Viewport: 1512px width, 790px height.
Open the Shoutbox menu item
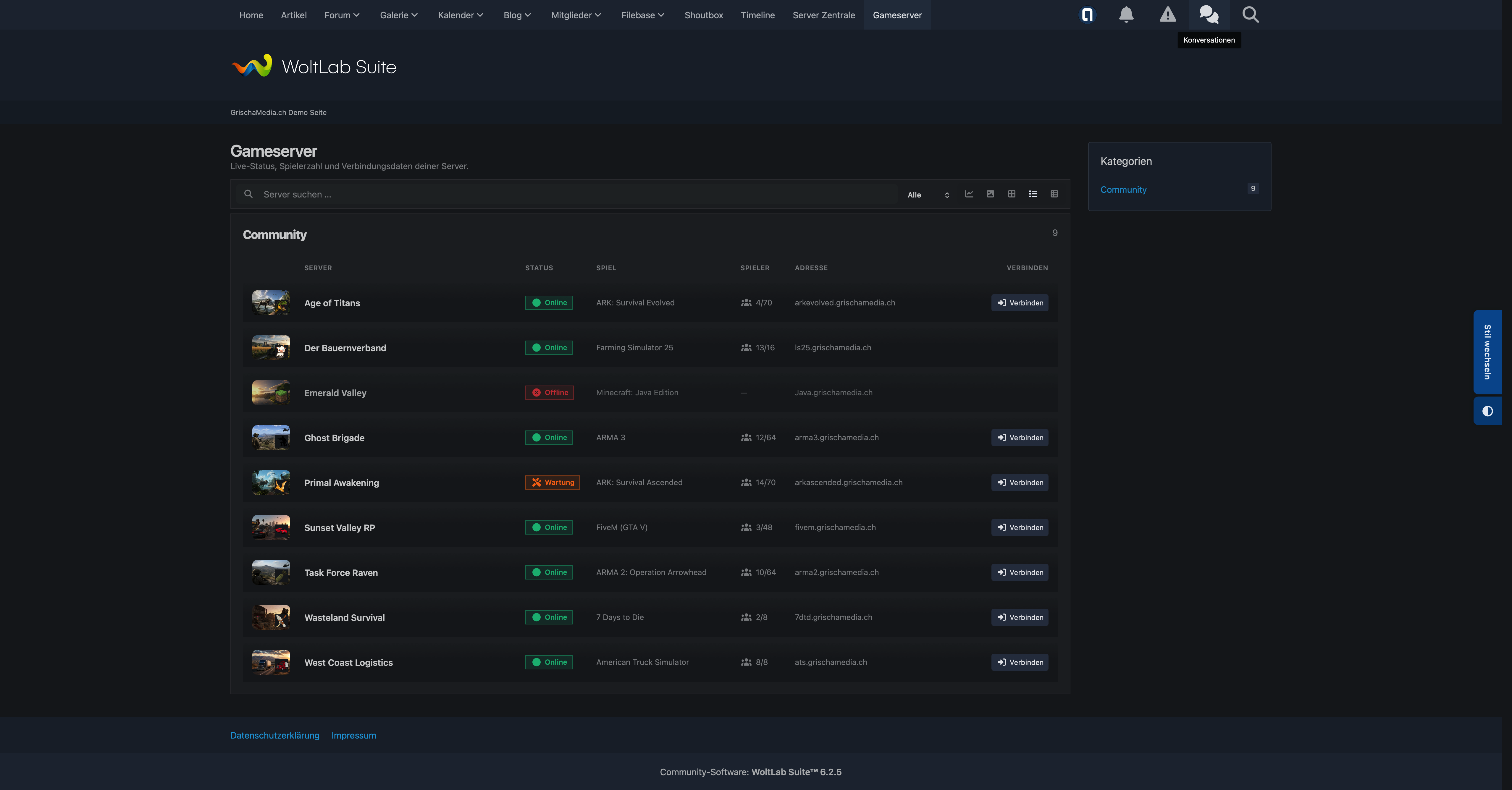[703, 15]
